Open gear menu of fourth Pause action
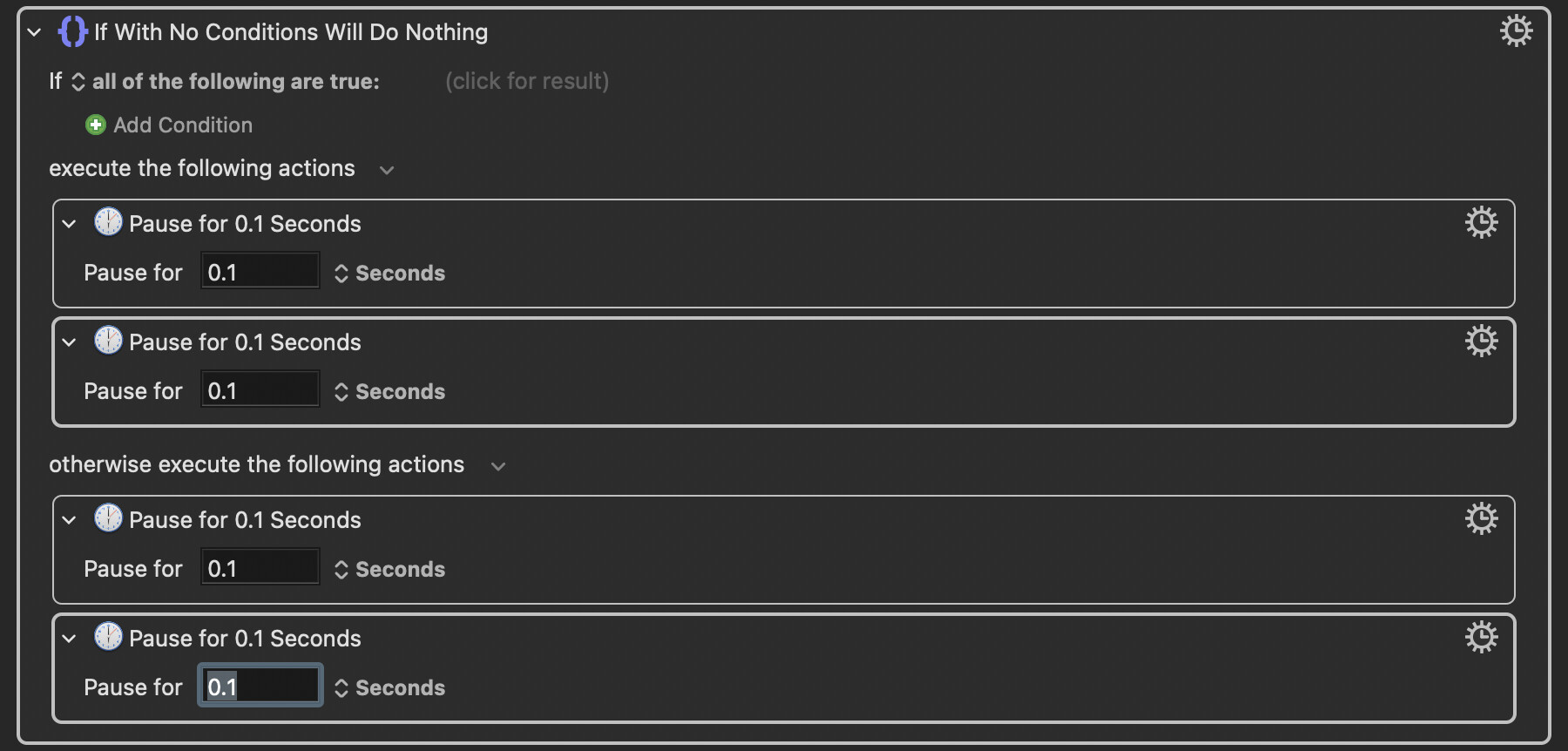The width and height of the screenshot is (1568, 751). click(x=1481, y=638)
